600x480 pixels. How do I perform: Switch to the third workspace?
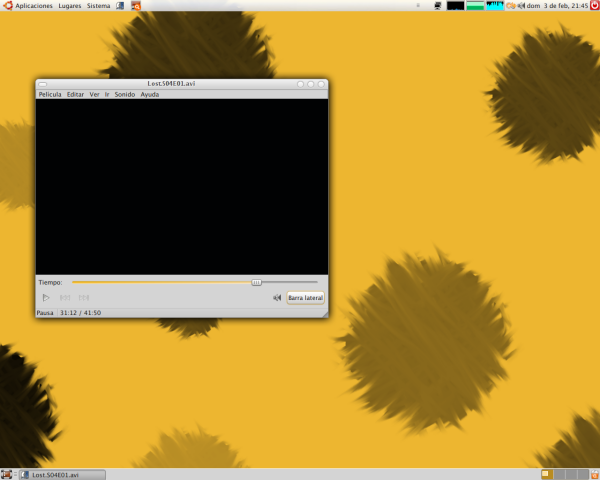(x=571, y=475)
